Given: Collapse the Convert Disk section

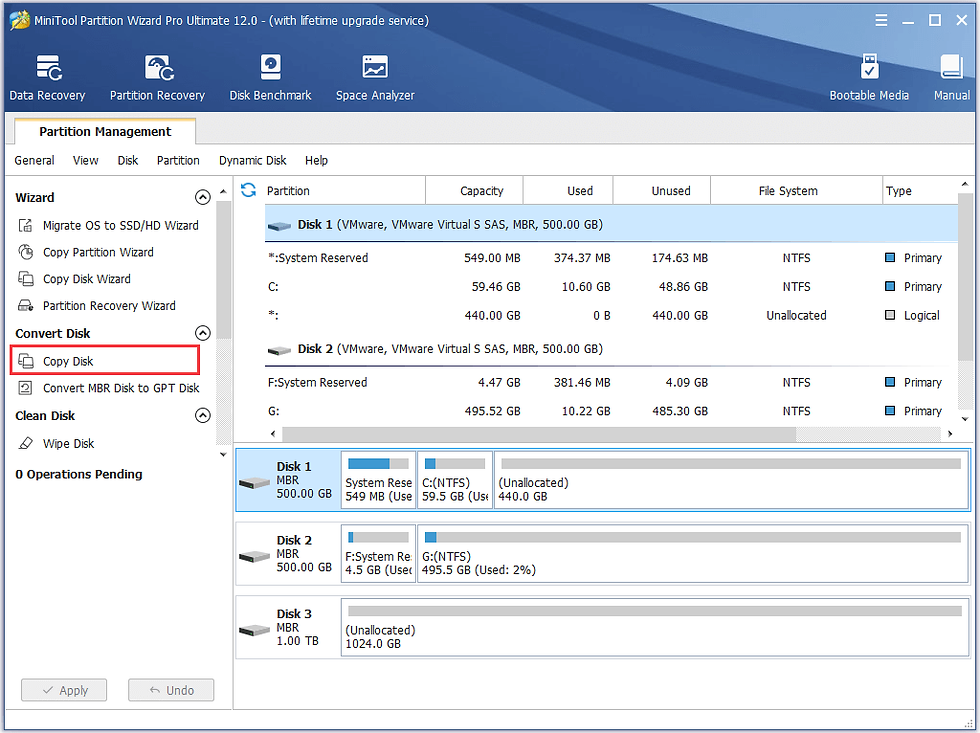Looking at the screenshot, I should point(202,333).
